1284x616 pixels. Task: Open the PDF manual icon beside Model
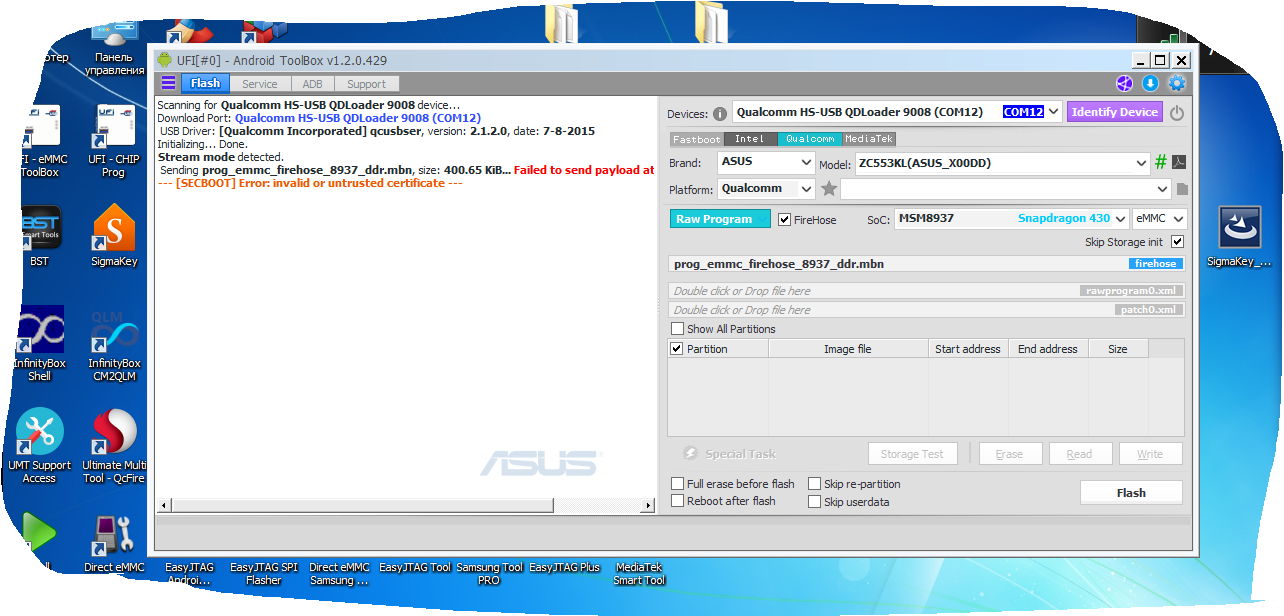pyautogui.click(x=1179, y=162)
